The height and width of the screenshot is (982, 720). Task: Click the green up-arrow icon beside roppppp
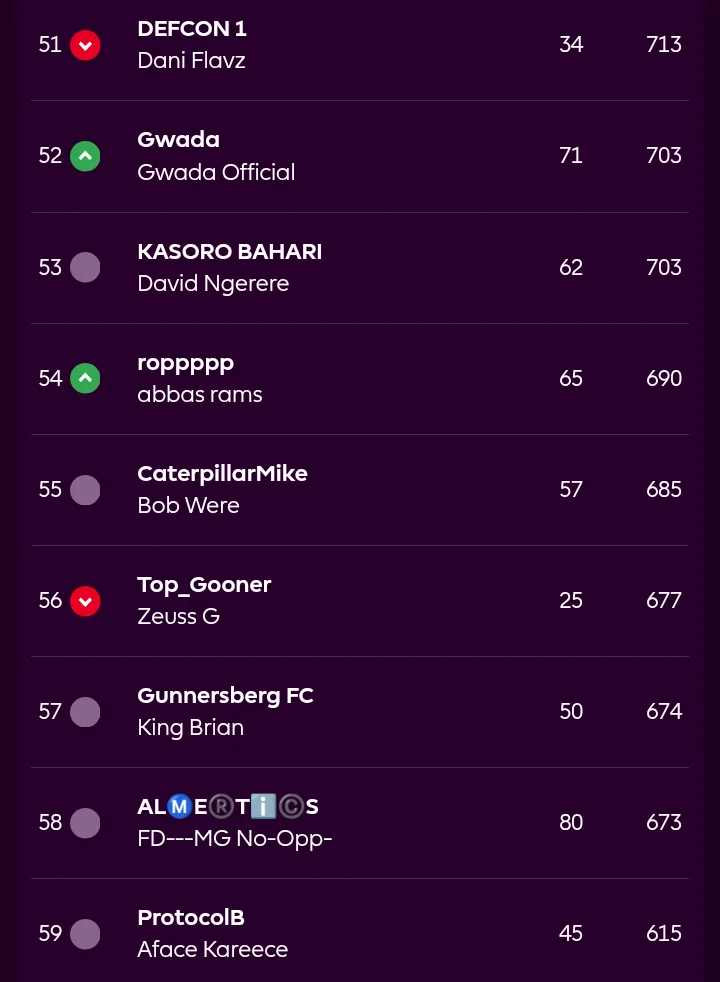pyautogui.click(x=85, y=378)
